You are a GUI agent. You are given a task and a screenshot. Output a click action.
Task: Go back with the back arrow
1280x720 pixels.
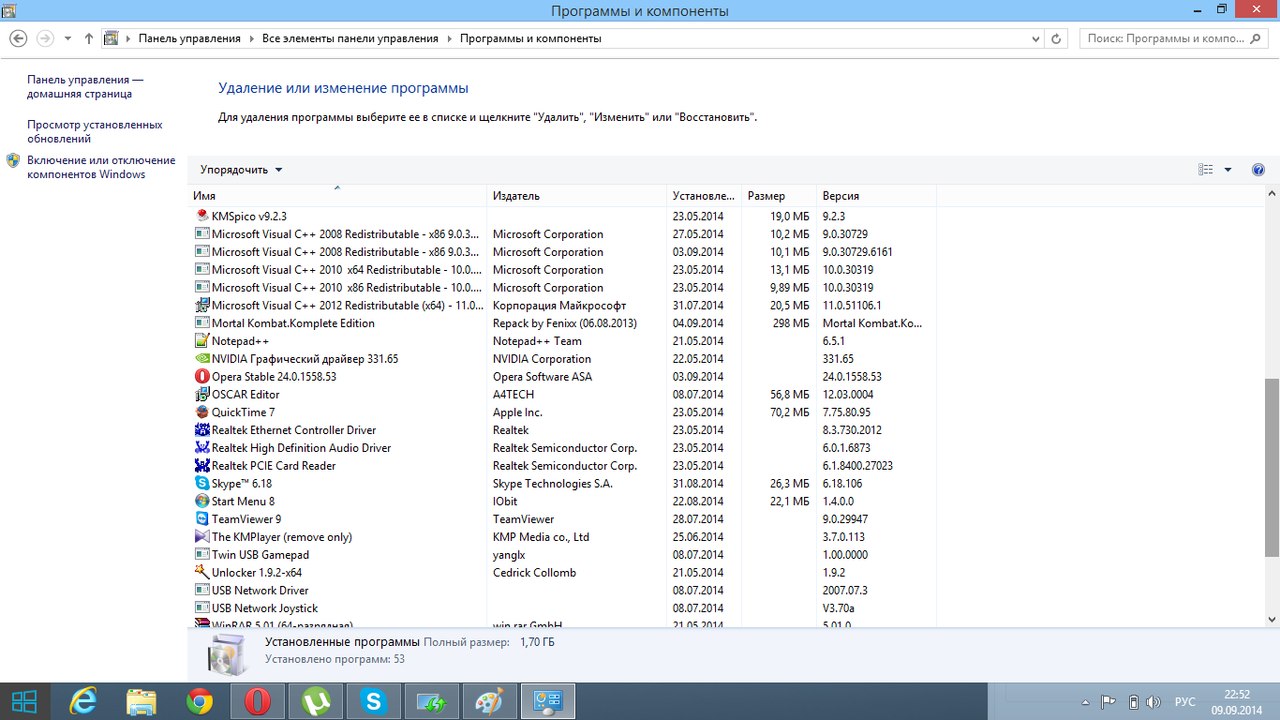click(18, 38)
